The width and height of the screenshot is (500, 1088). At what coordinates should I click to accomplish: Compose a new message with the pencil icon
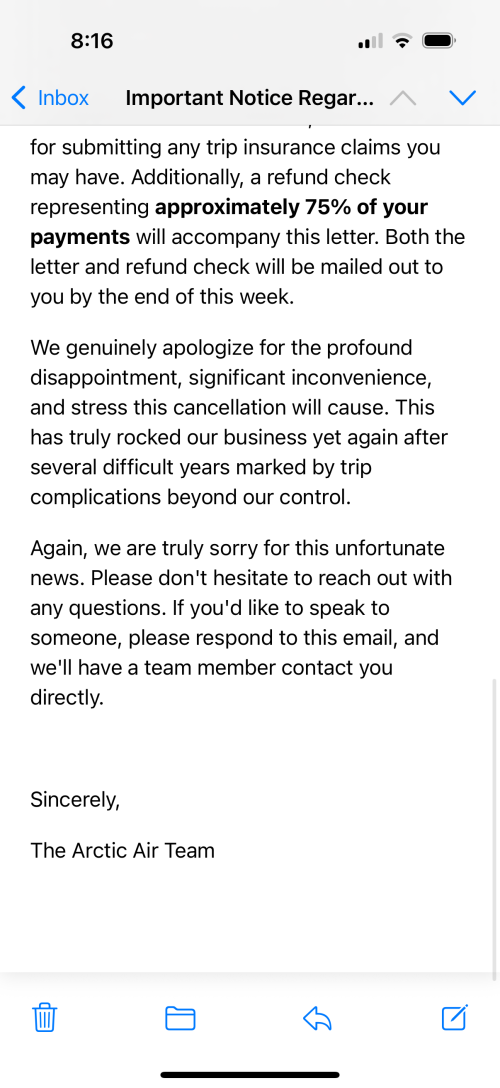pyautogui.click(x=455, y=1017)
